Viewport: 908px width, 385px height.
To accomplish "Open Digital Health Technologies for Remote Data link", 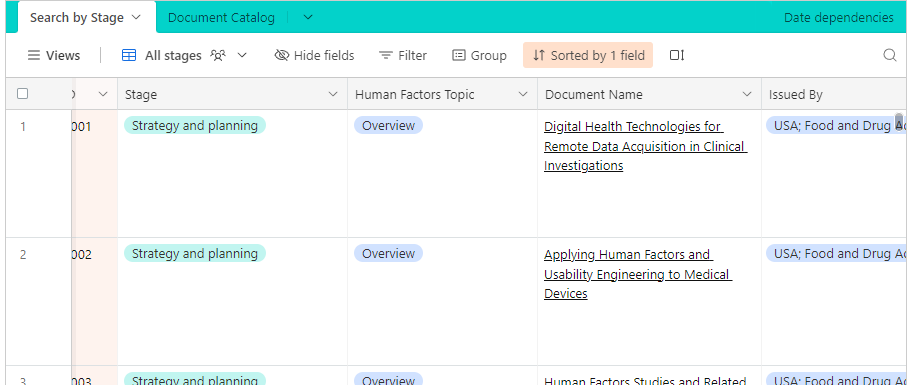I will (x=646, y=146).
